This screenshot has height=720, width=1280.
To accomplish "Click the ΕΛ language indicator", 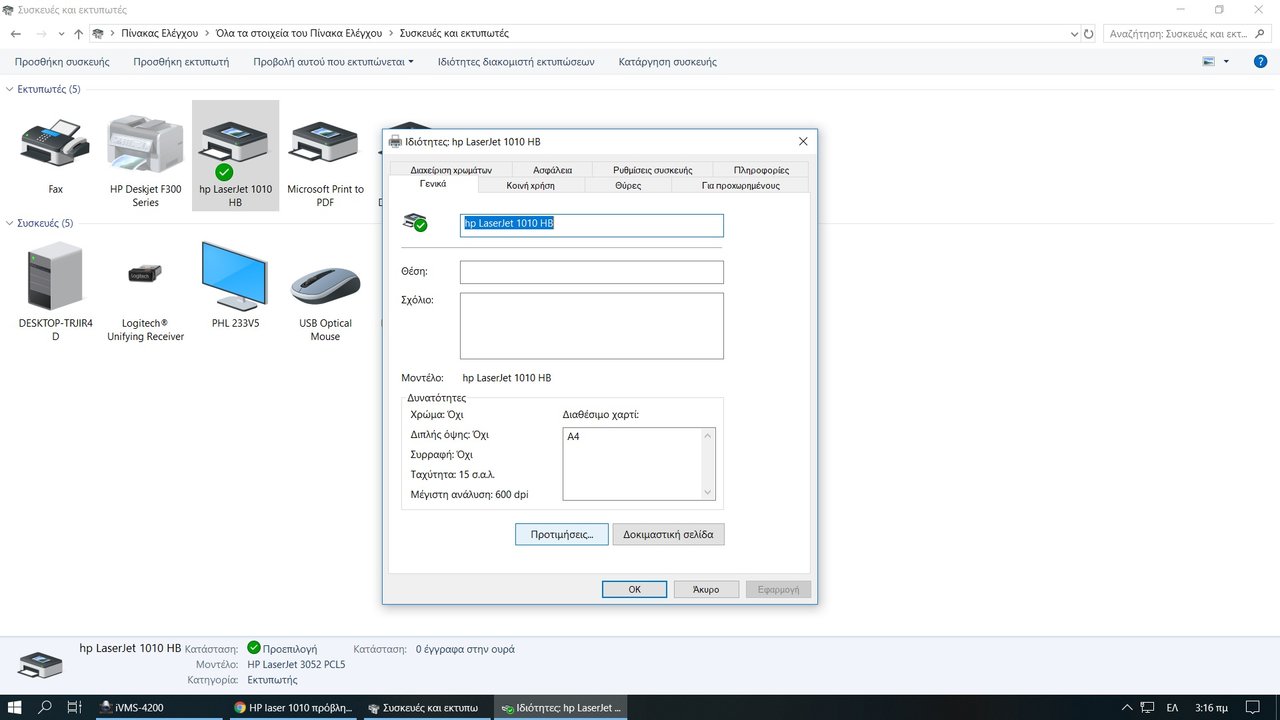I will (1172, 707).
